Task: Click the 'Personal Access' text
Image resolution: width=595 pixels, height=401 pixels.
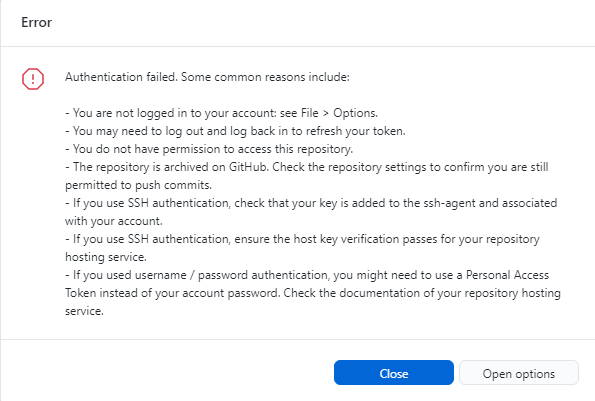Action: pos(507,275)
